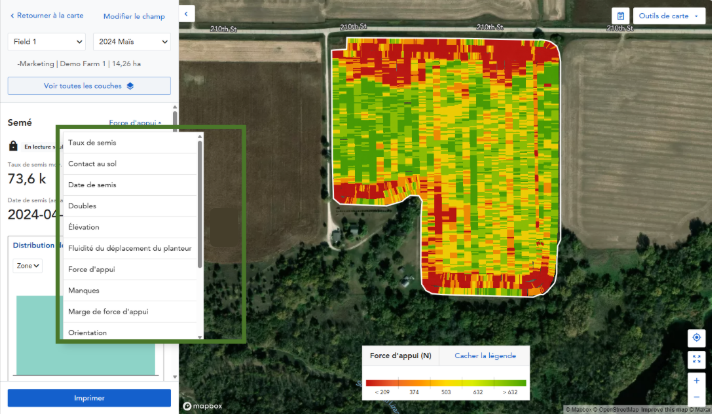The width and height of the screenshot is (712, 414).
Task: Click the teal distribution chart bar
Action: click(85, 335)
